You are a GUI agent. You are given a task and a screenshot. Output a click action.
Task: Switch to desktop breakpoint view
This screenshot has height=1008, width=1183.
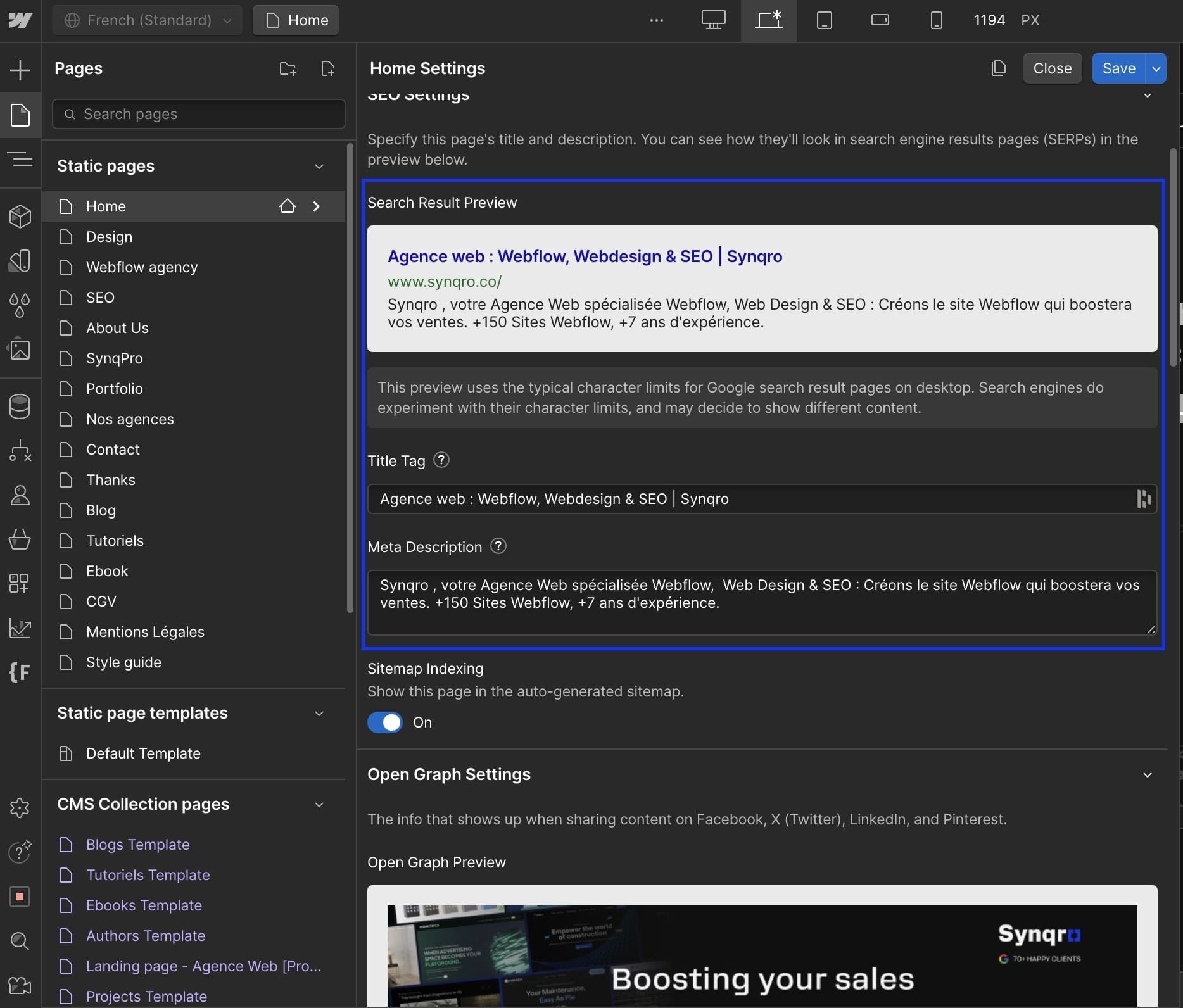(x=713, y=20)
